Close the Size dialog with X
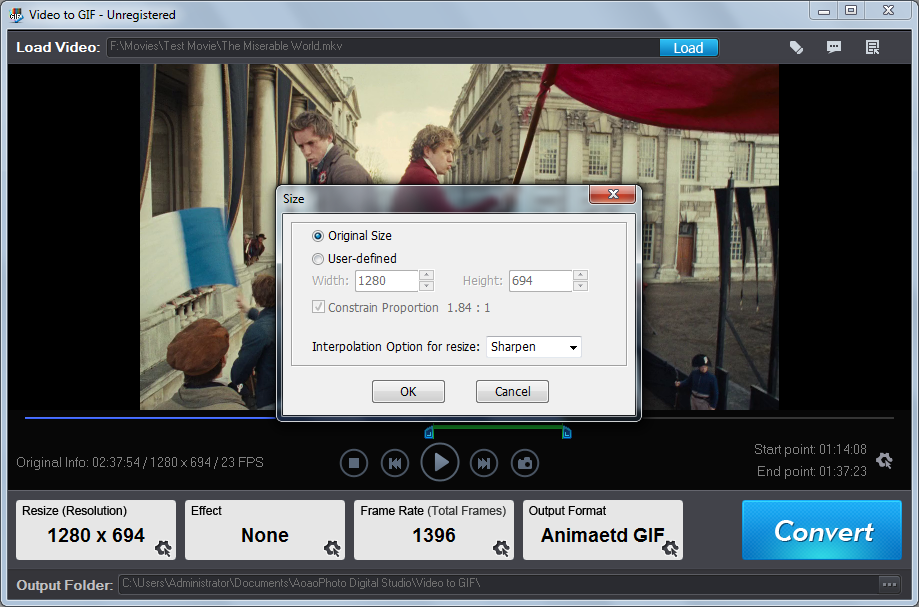Screen dimensions: 919x607 [612, 194]
